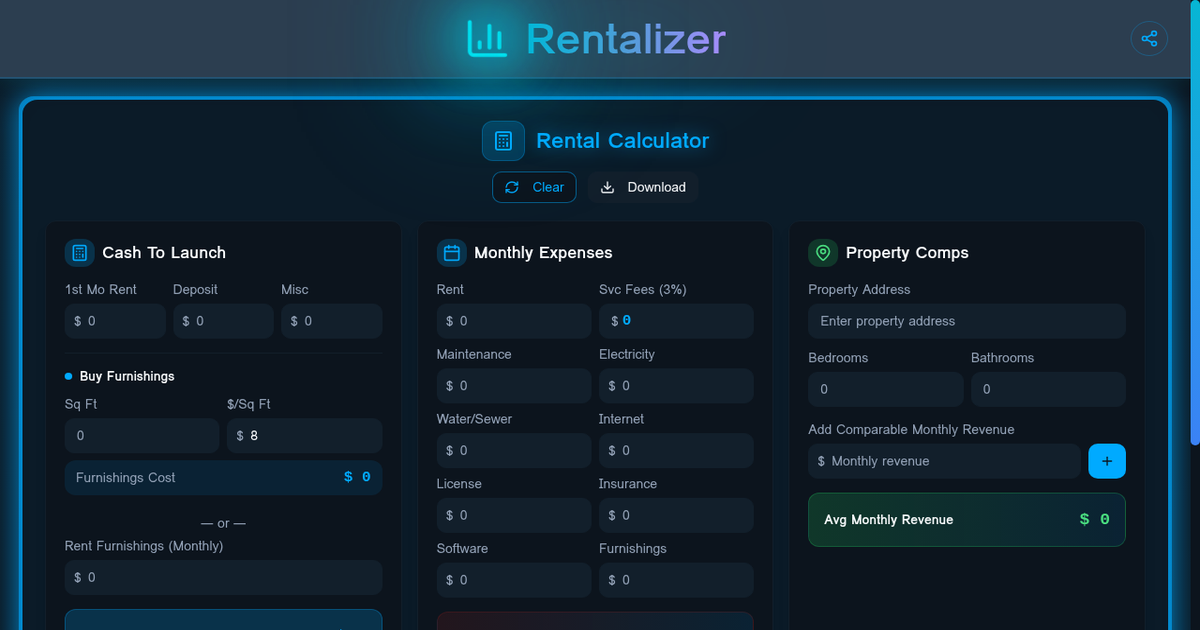1200x630 pixels.
Task: Click the Furnishings Cost total row
Action: (224, 477)
